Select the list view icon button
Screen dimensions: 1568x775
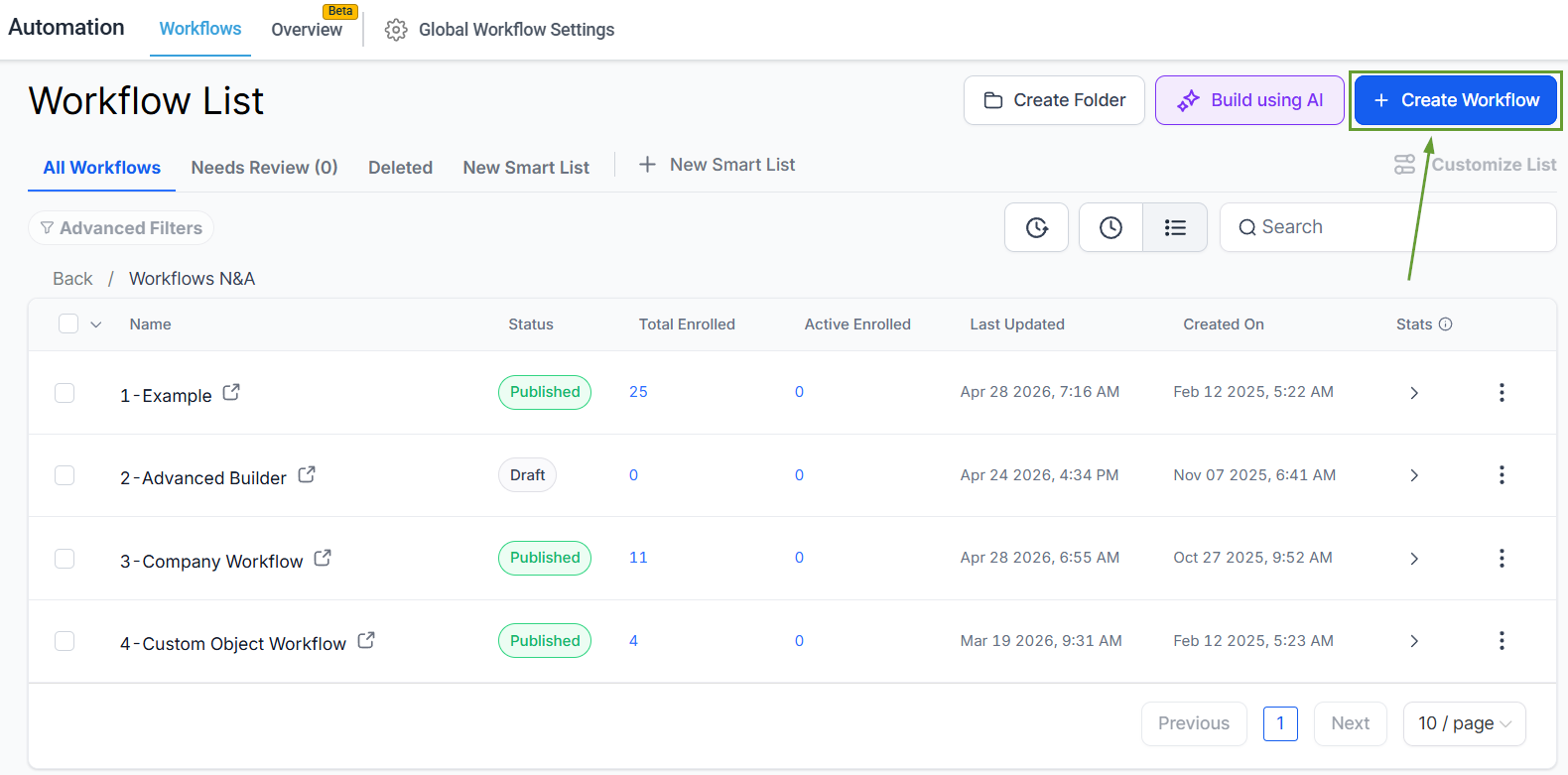(x=1175, y=227)
